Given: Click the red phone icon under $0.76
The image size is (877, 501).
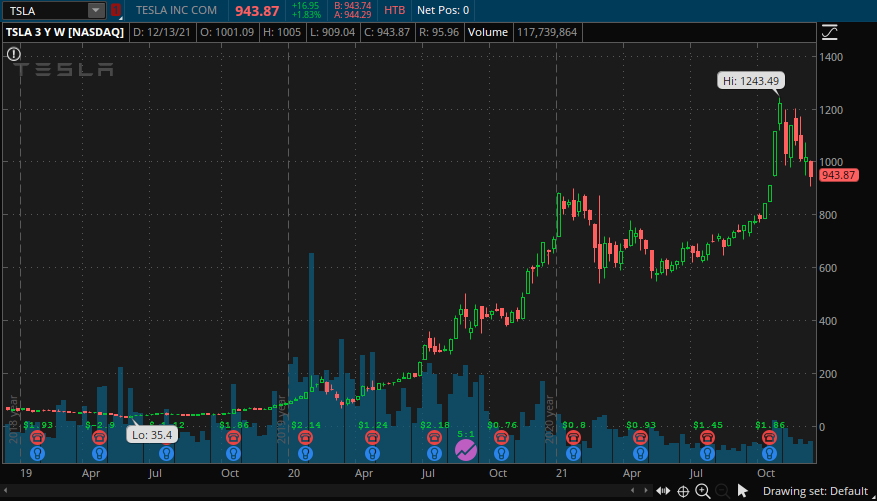Looking at the screenshot, I should [x=501, y=437].
